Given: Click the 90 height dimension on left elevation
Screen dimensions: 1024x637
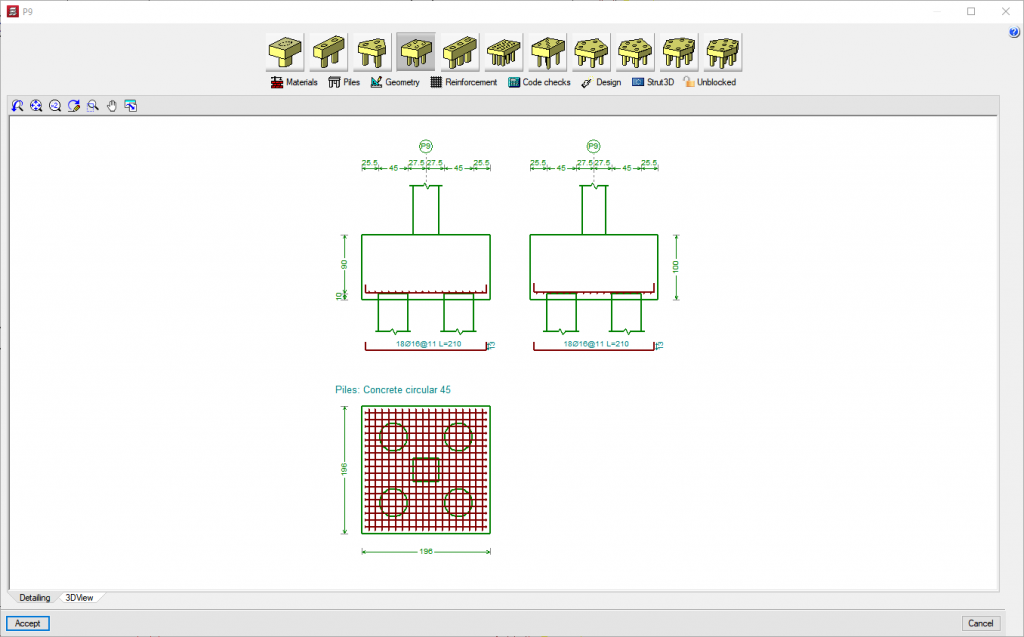Looking at the screenshot, I should tap(344, 265).
